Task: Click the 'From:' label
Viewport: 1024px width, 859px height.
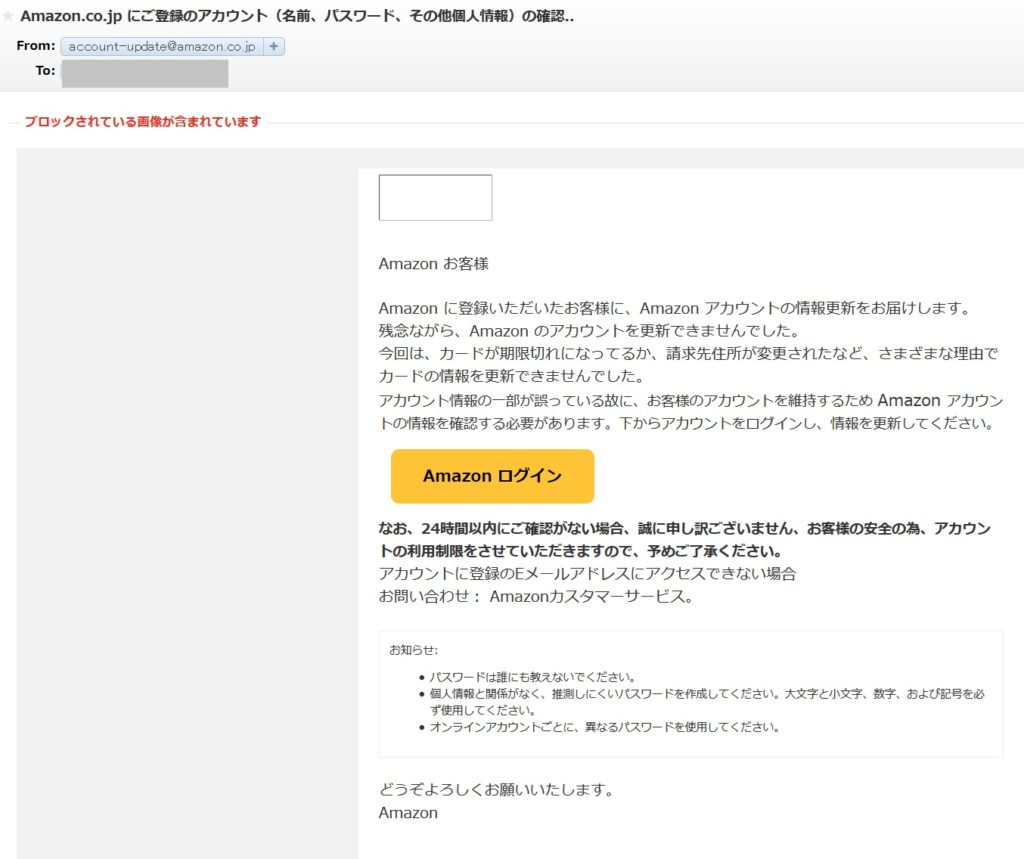Action: point(36,46)
